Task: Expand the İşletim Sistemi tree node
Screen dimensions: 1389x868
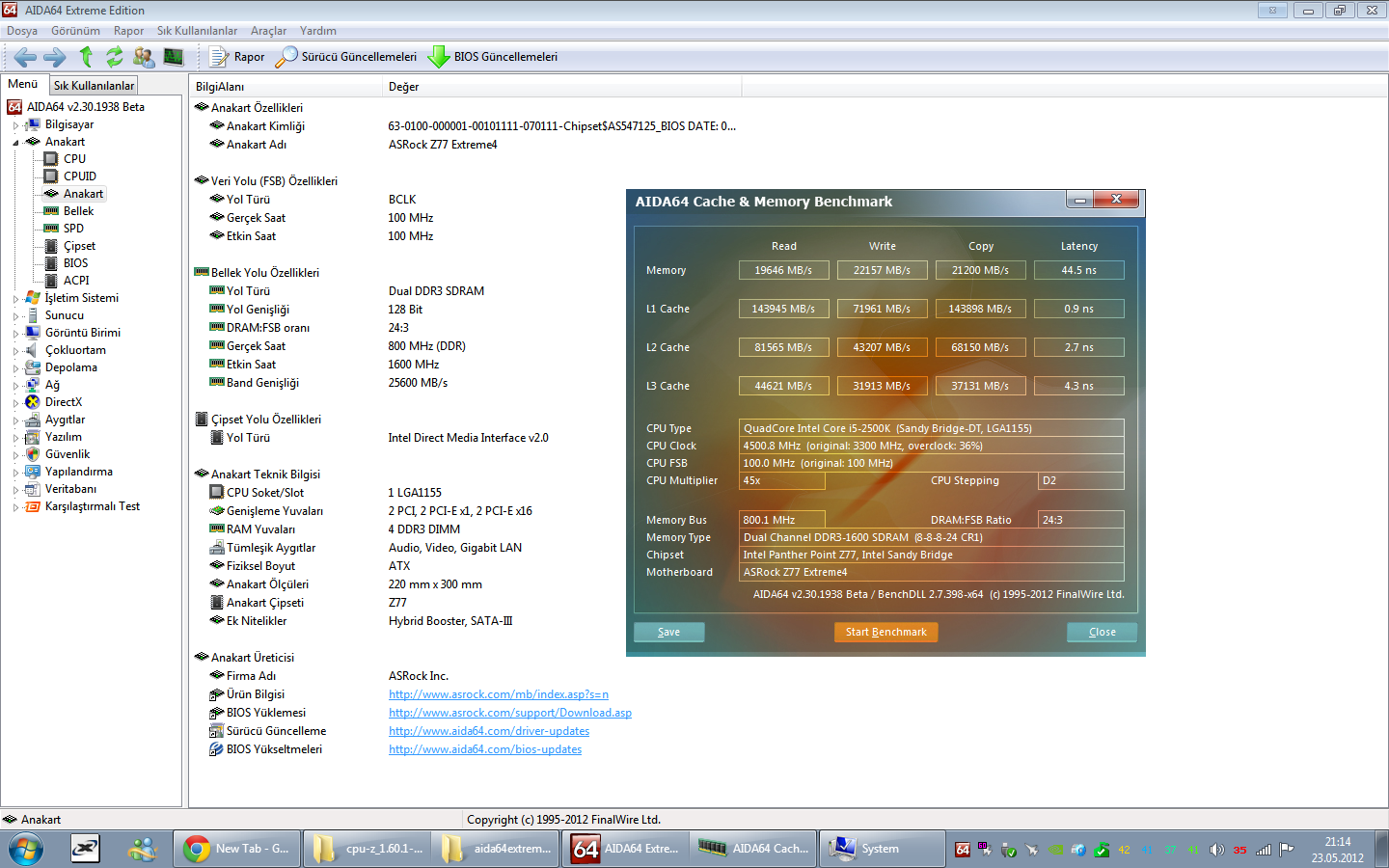Action: click(15, 299)
